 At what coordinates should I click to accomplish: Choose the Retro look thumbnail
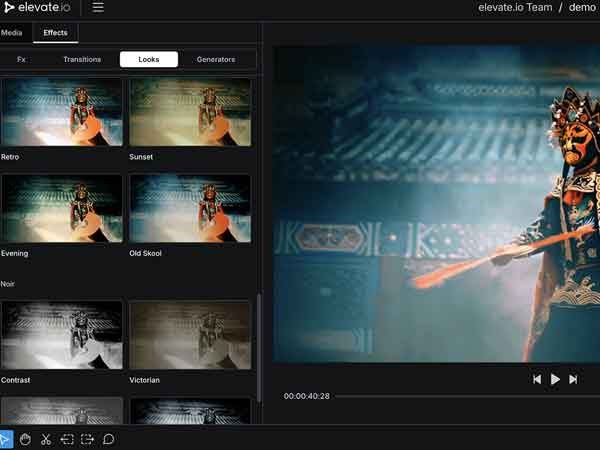(61, 112)
